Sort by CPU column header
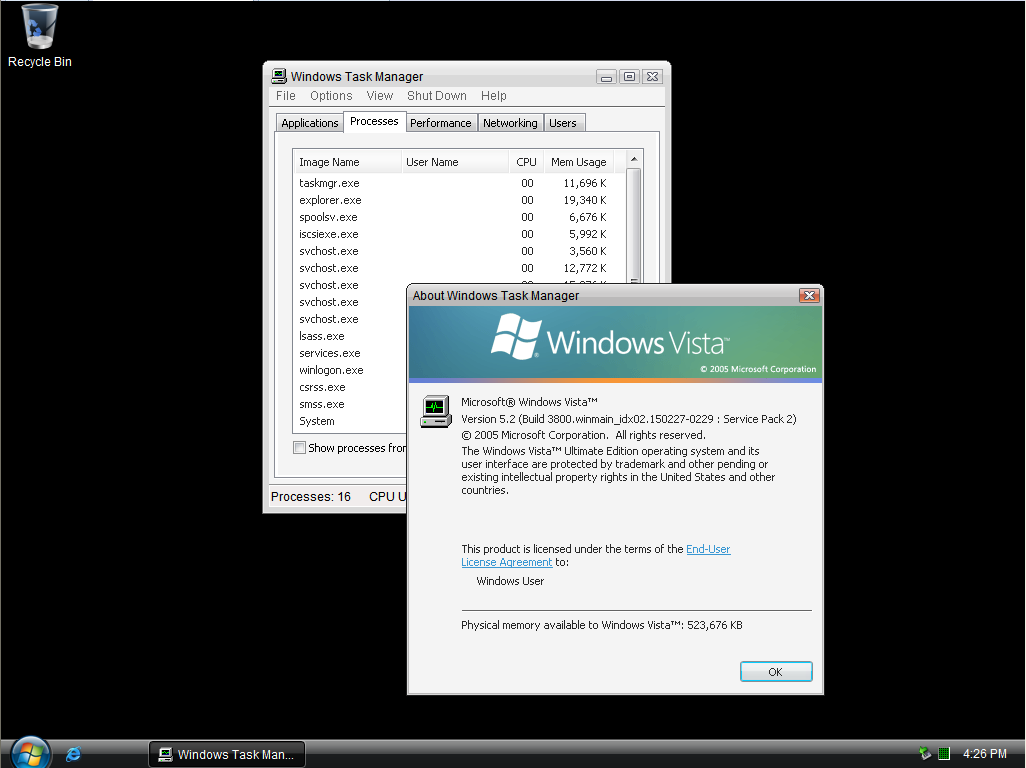This screenshot has width=1026, height=768. point(526,162)
